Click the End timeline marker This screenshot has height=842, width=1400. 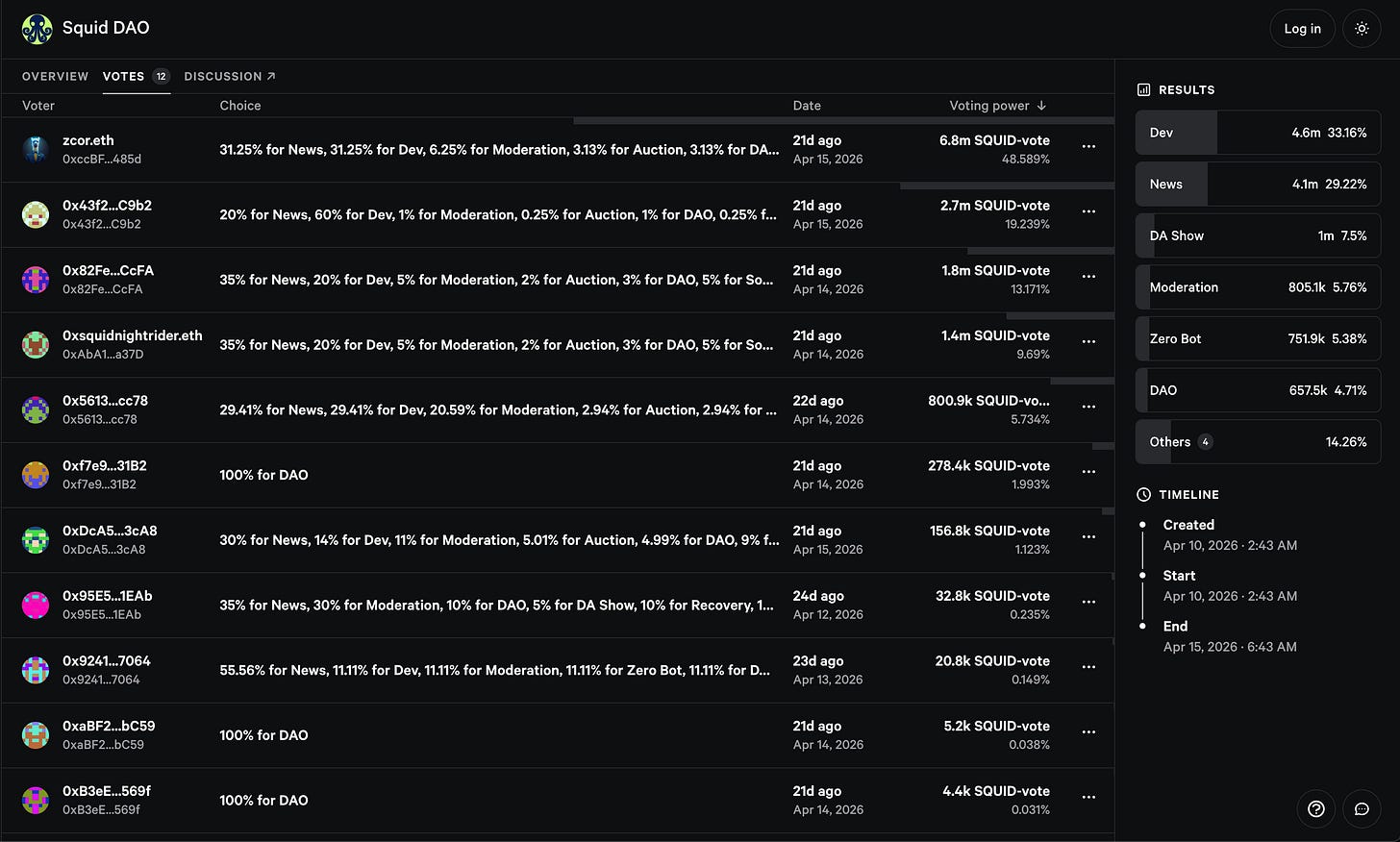click(x=1142, y=626)
